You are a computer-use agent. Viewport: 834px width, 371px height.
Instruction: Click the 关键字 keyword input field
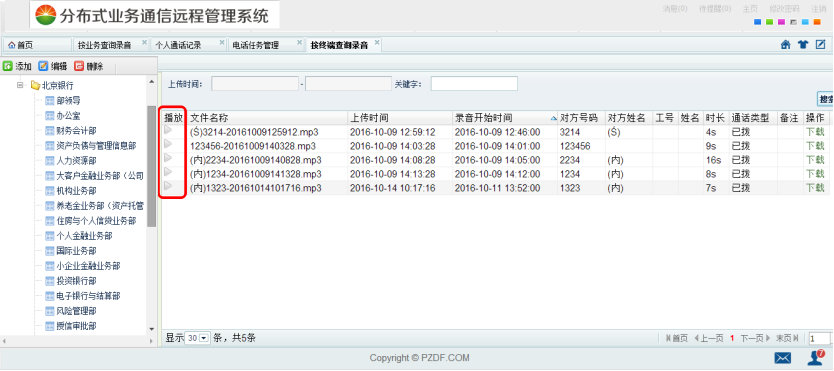click(x=474, y=84)
